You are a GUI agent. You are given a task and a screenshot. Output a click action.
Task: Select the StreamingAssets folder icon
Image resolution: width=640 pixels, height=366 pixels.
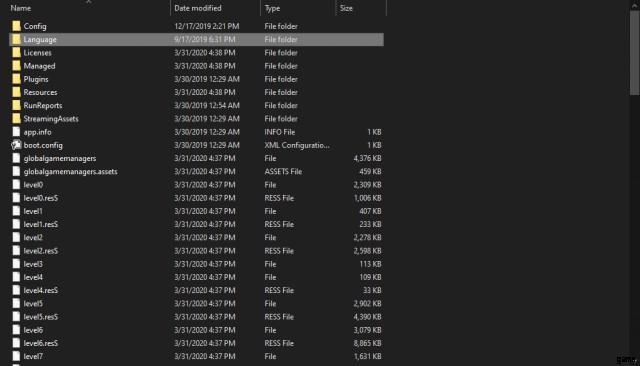point(16,119)
